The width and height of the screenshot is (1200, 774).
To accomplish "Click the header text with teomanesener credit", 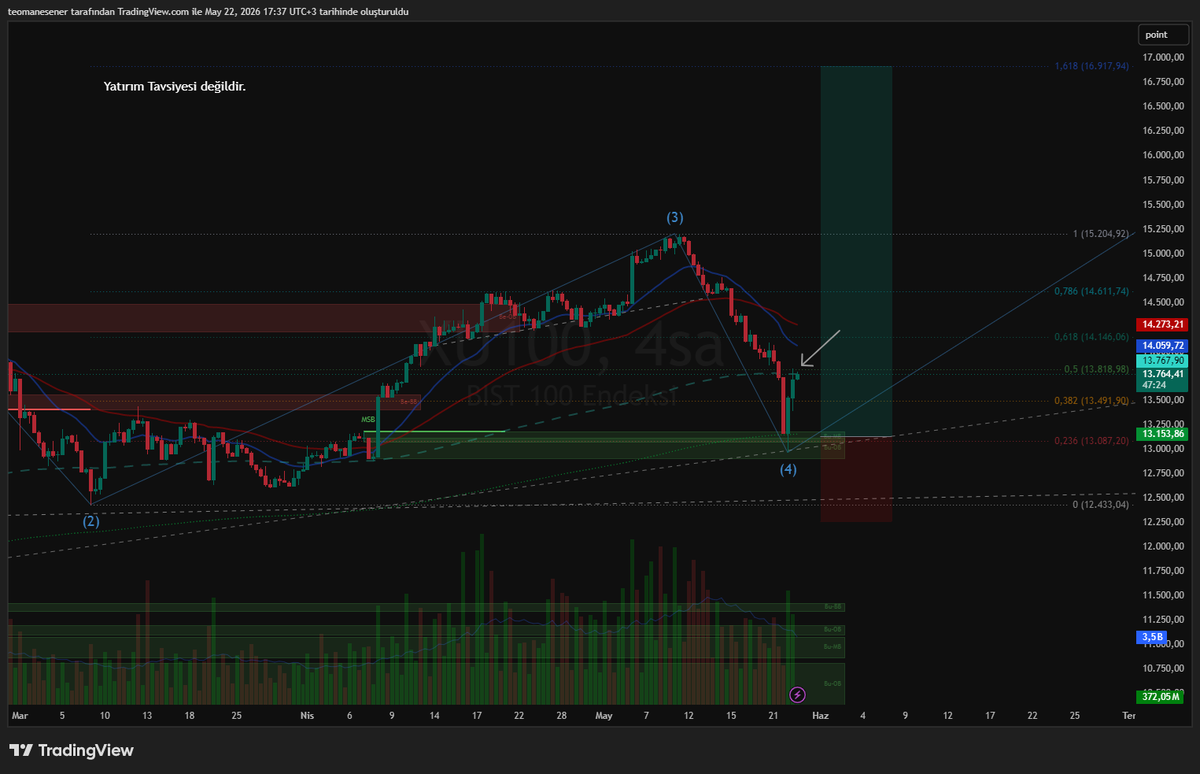I will 208,12.
